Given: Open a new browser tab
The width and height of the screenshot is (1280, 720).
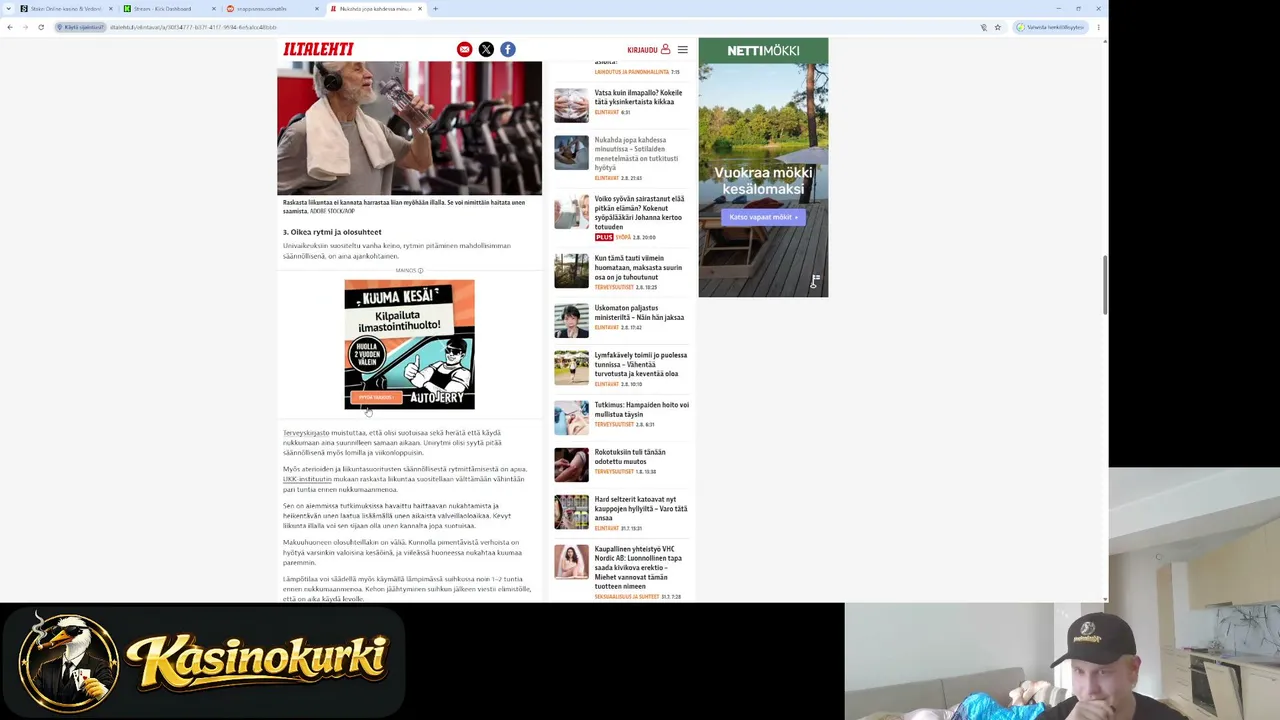Looking at the screenshot, I should 435,9.
